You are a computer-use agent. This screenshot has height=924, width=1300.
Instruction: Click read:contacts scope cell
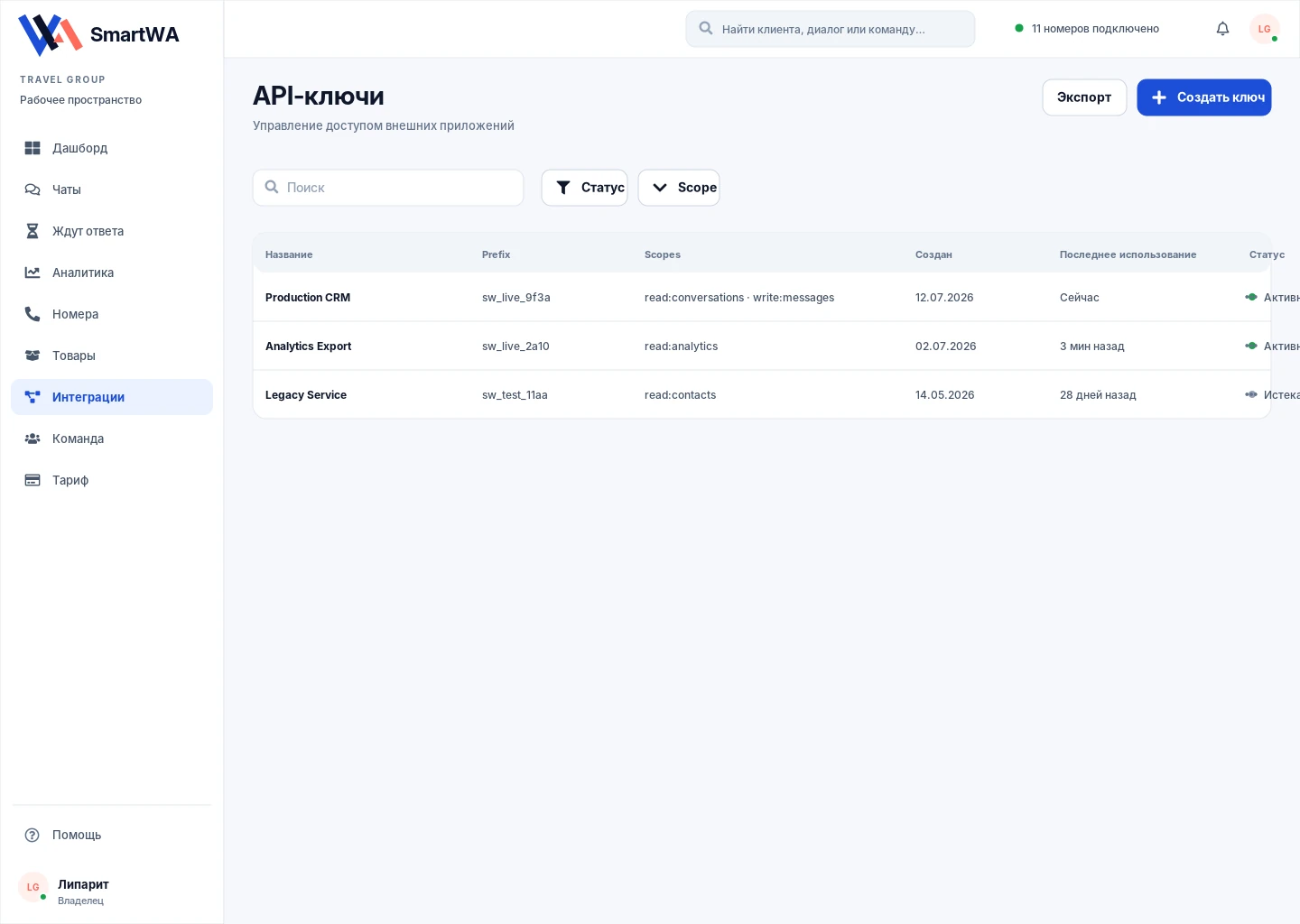coord(681,395)
